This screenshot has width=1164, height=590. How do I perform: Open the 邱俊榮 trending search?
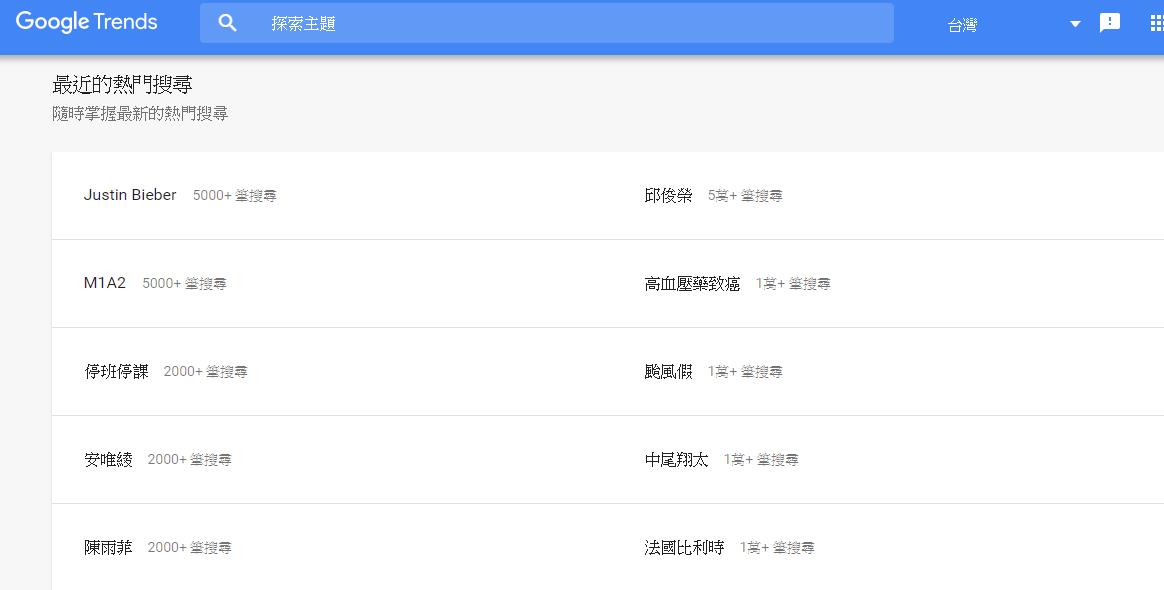coord(668,195)
